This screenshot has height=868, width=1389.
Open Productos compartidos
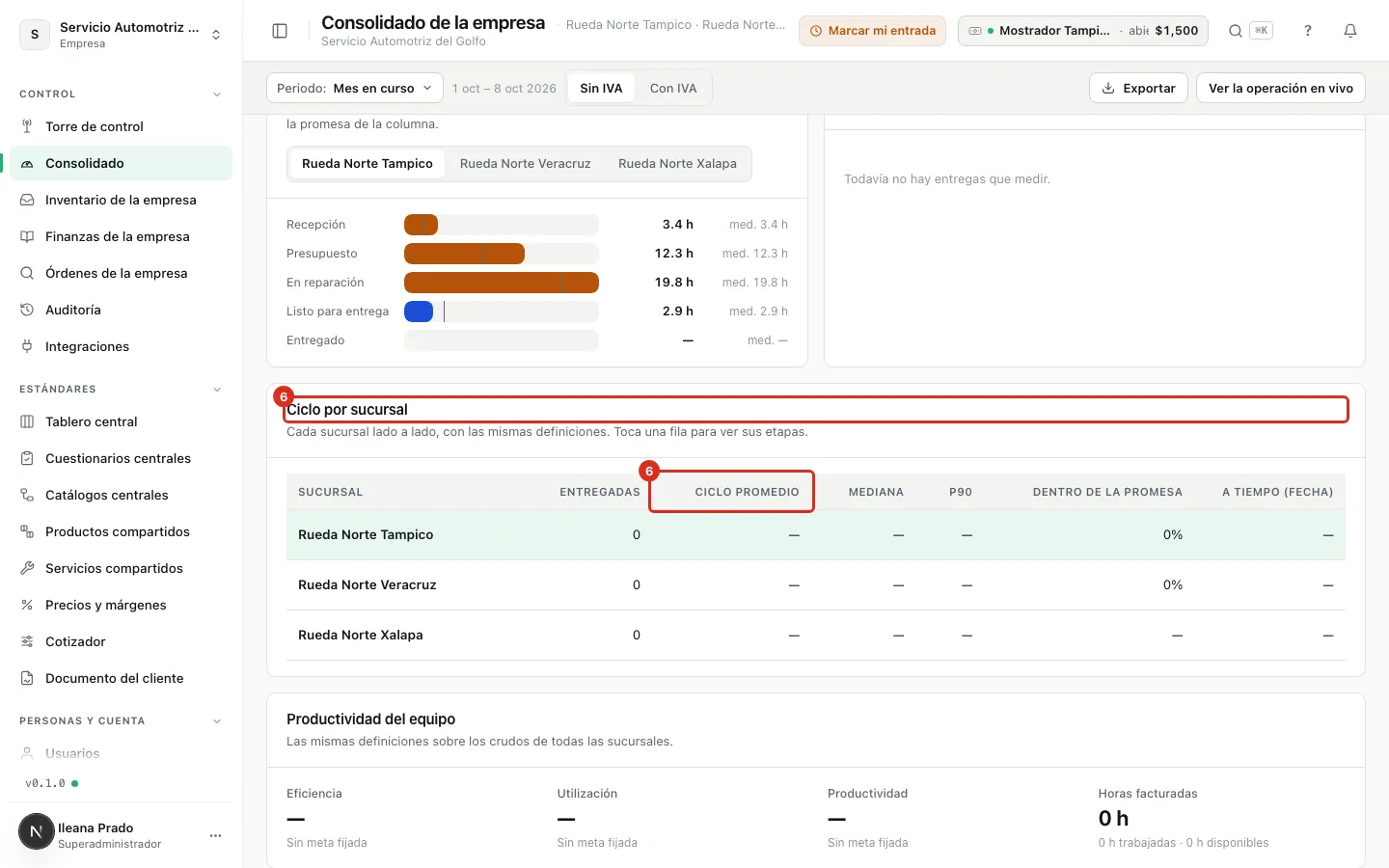point(121,531)
